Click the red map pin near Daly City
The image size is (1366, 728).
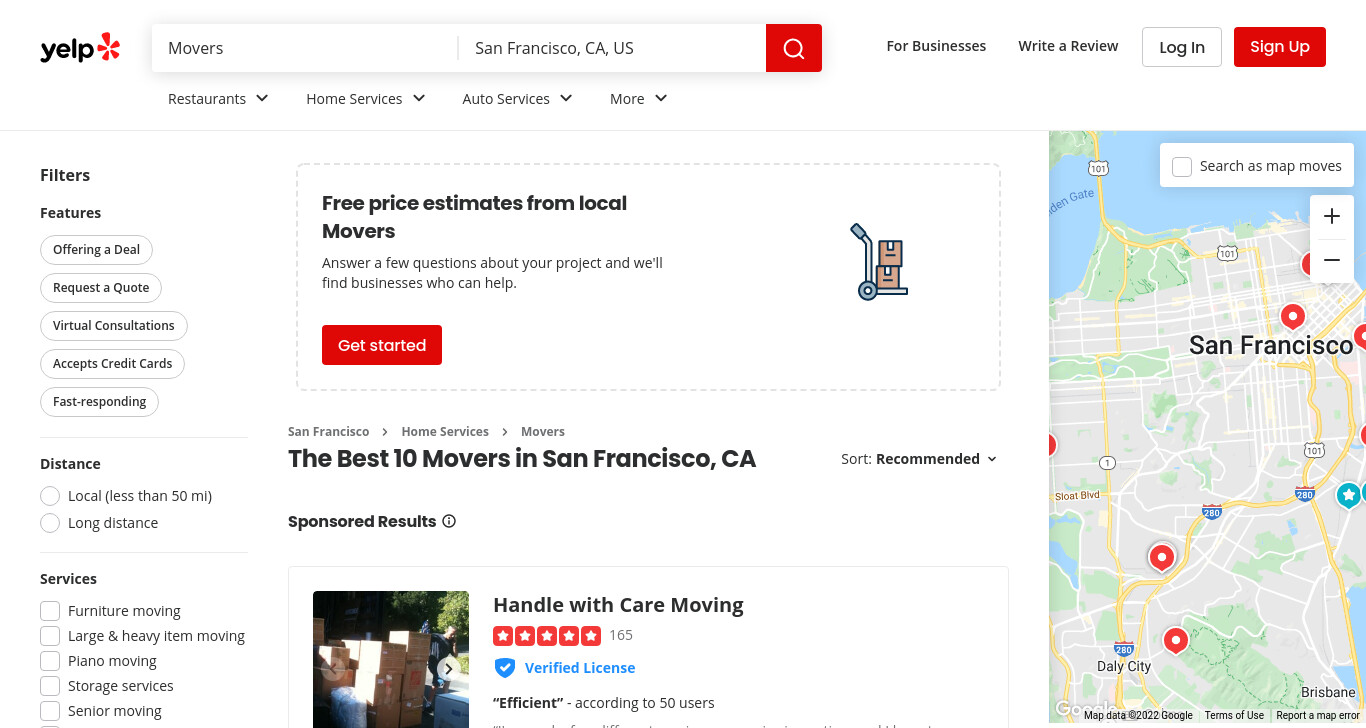(1175, 640)
